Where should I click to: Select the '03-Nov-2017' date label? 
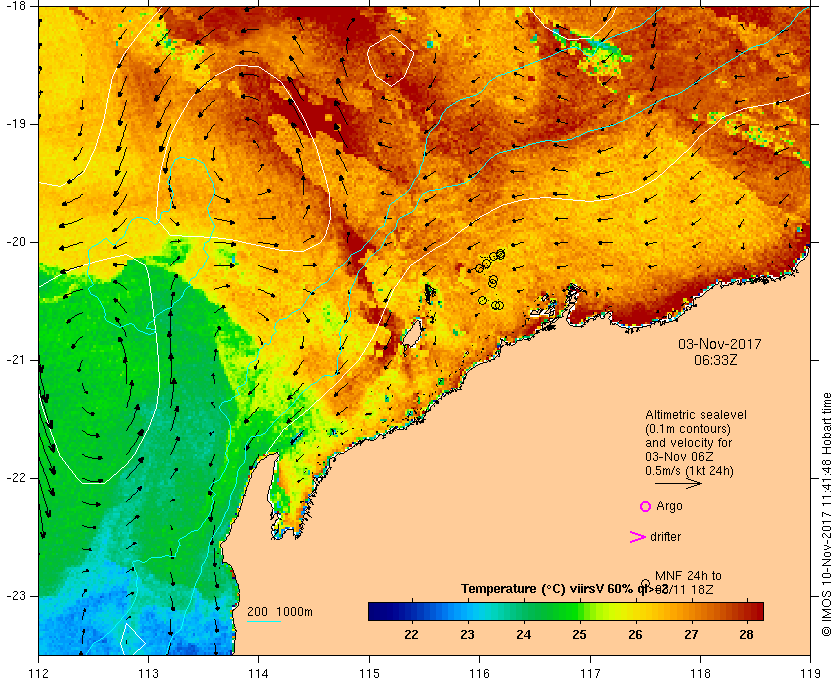[x=719, y=344]
